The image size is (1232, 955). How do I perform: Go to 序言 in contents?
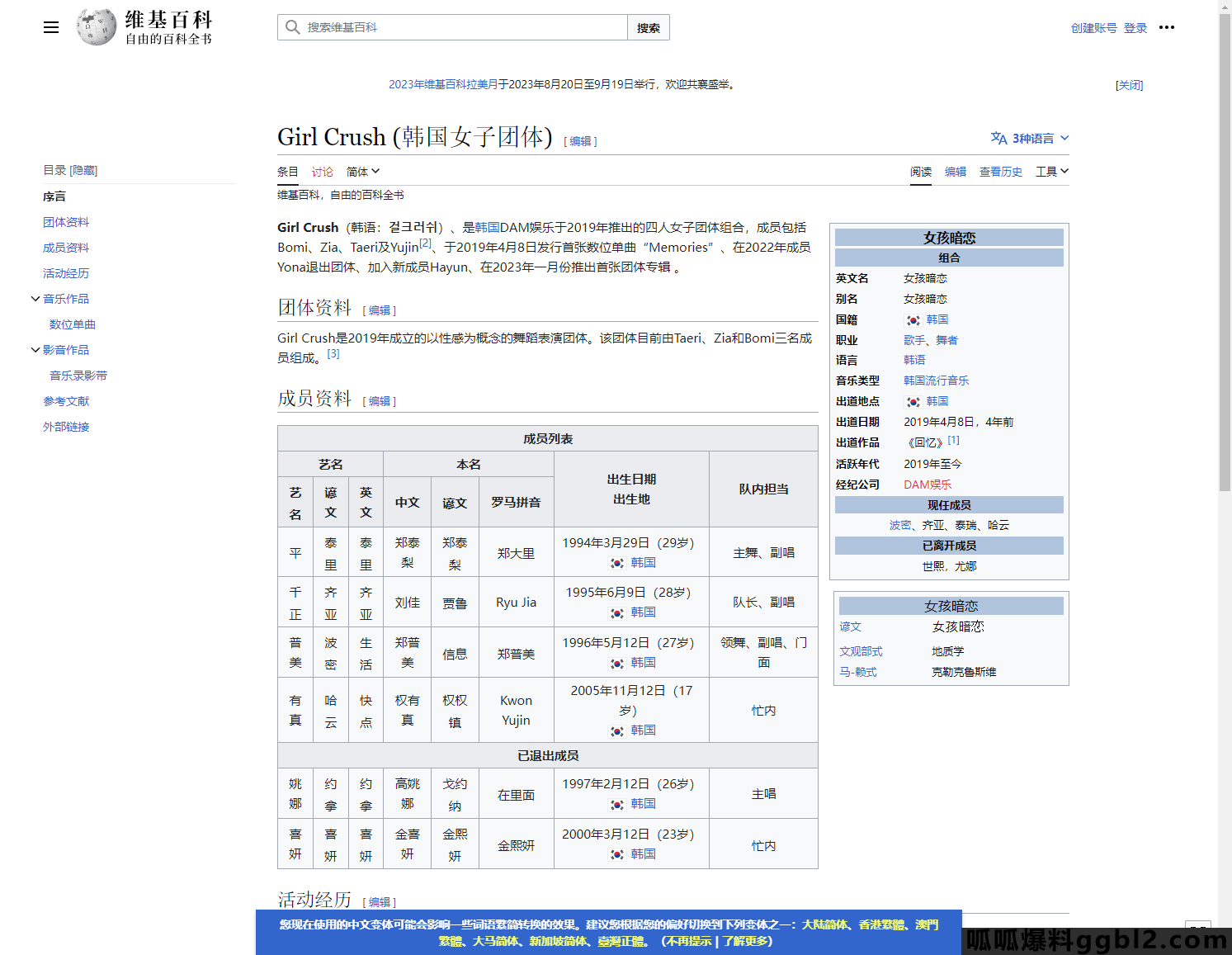pyautogui.click(x=54, y=196)
